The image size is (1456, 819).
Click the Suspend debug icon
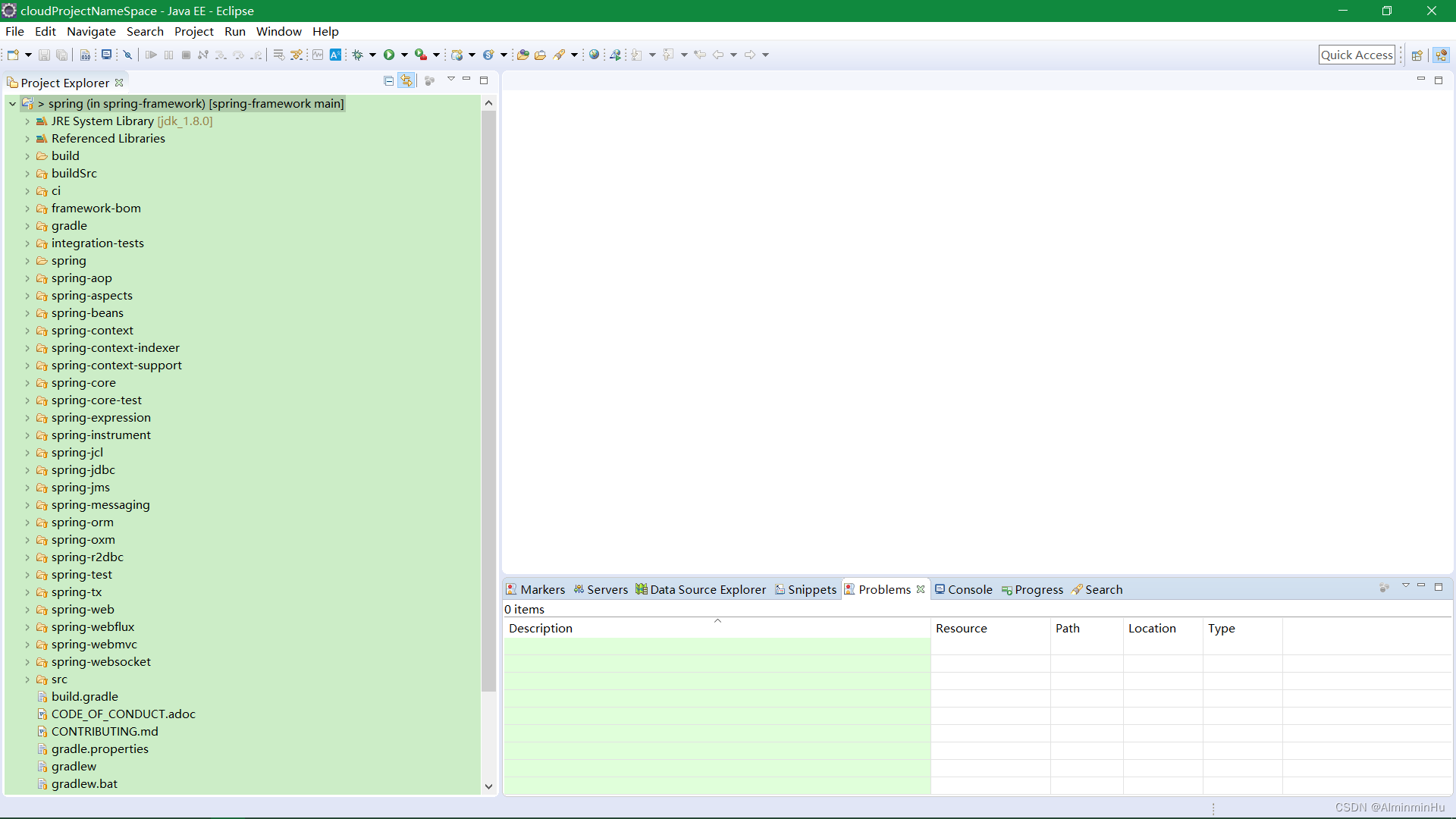(x=168, y=55)
